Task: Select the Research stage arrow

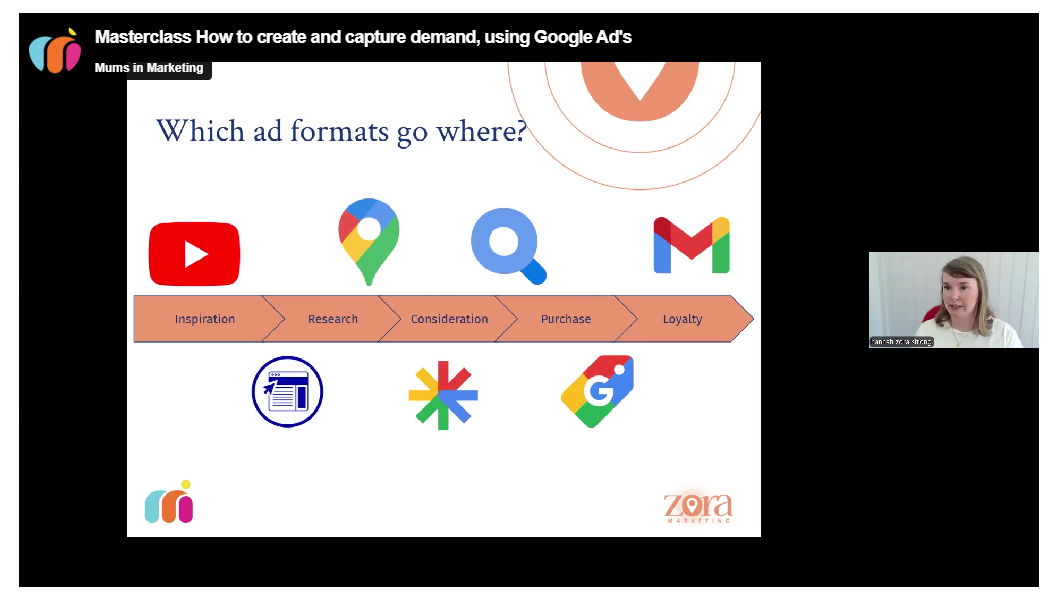Action: point(332,319)
